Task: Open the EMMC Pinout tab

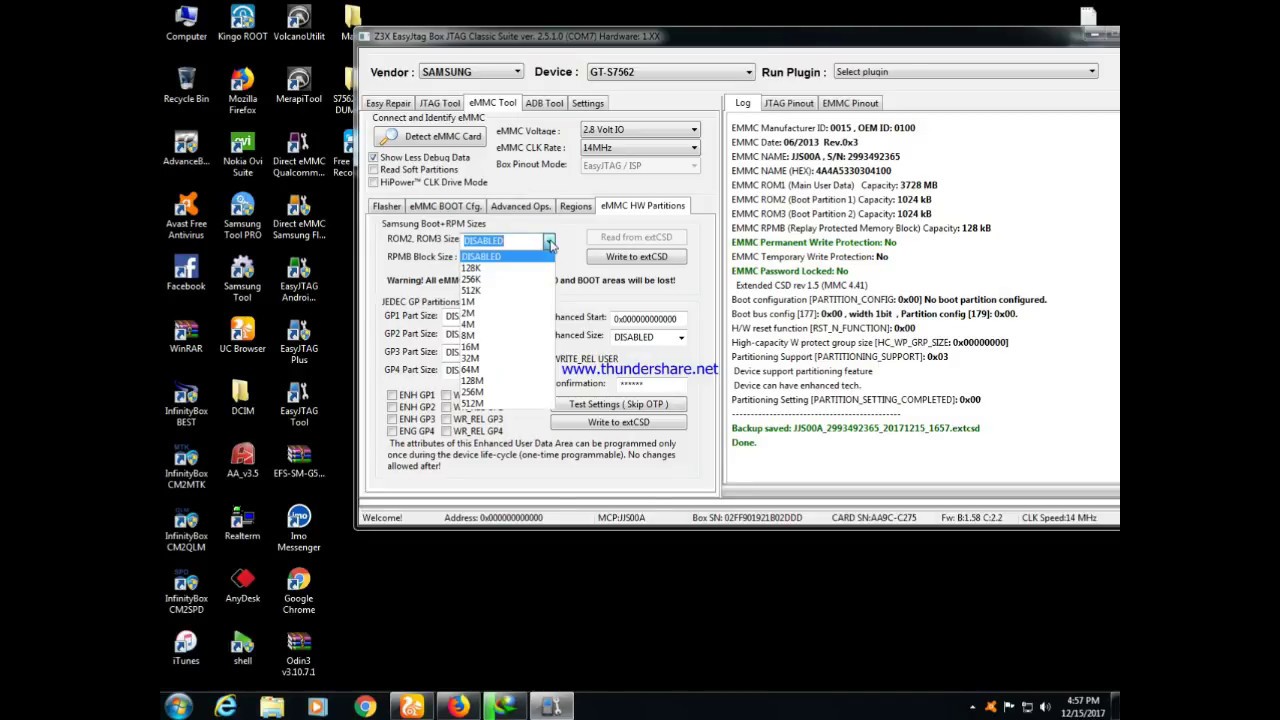Action: click(851, 103)
